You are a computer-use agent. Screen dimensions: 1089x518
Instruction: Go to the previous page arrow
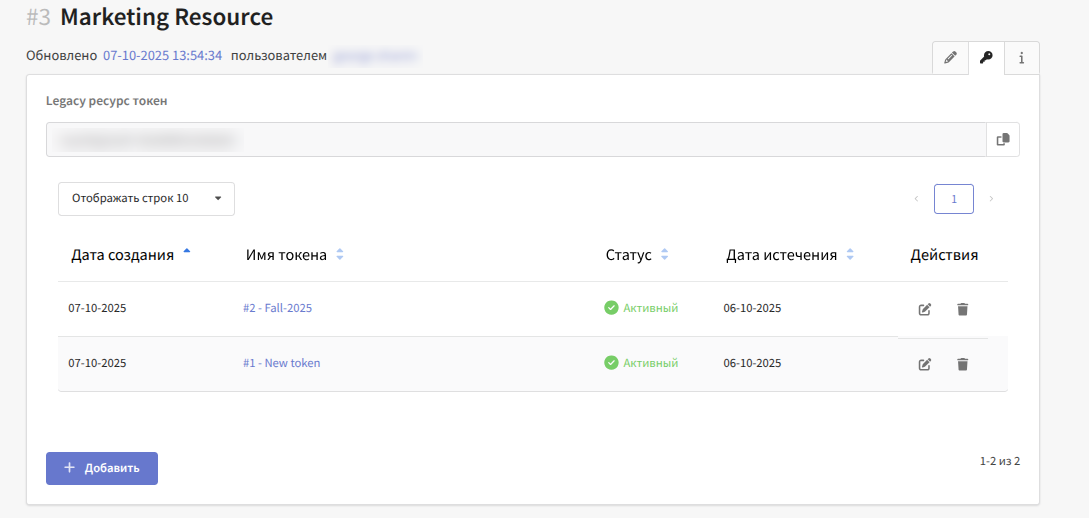[916, 199]
